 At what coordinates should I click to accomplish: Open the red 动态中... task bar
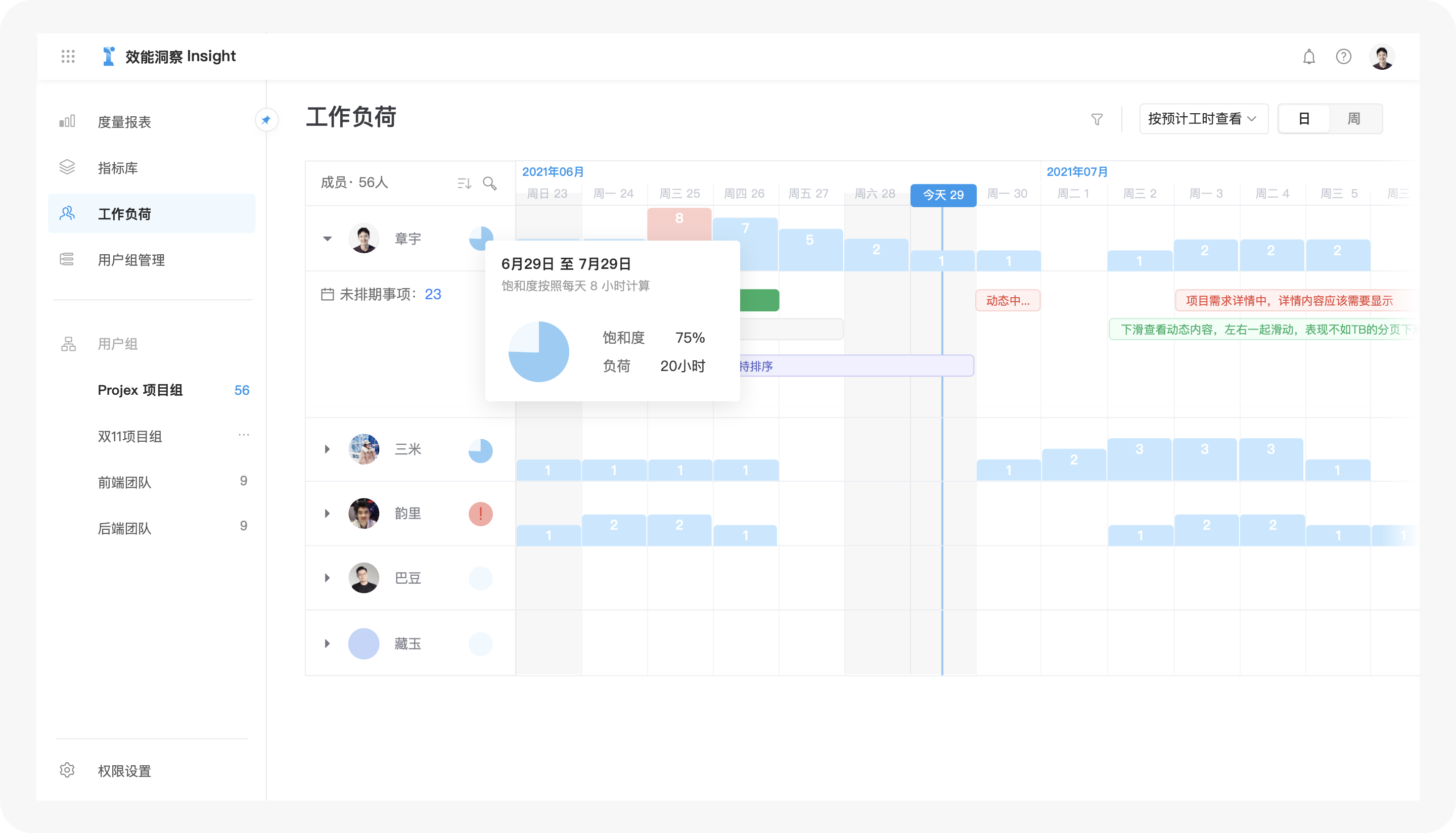point(1008,300)
